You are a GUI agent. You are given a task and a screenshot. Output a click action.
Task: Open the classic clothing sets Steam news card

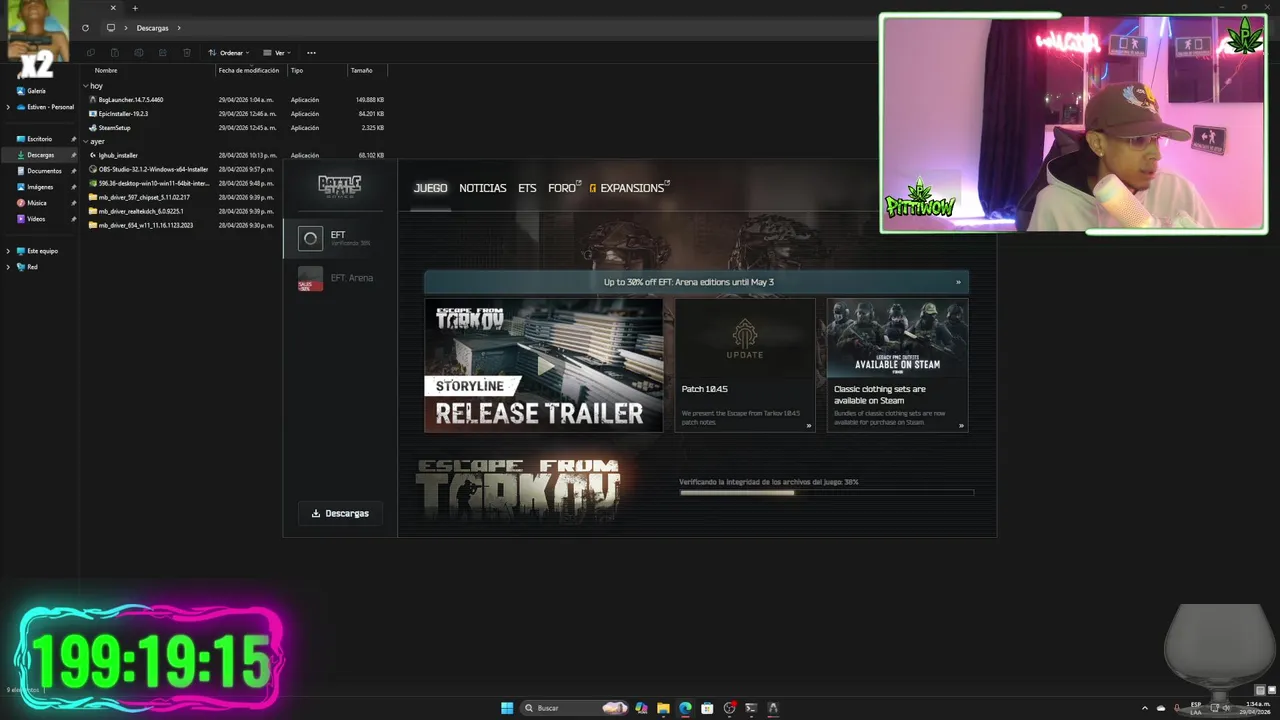pyautogui.click(x=897, y=365)
